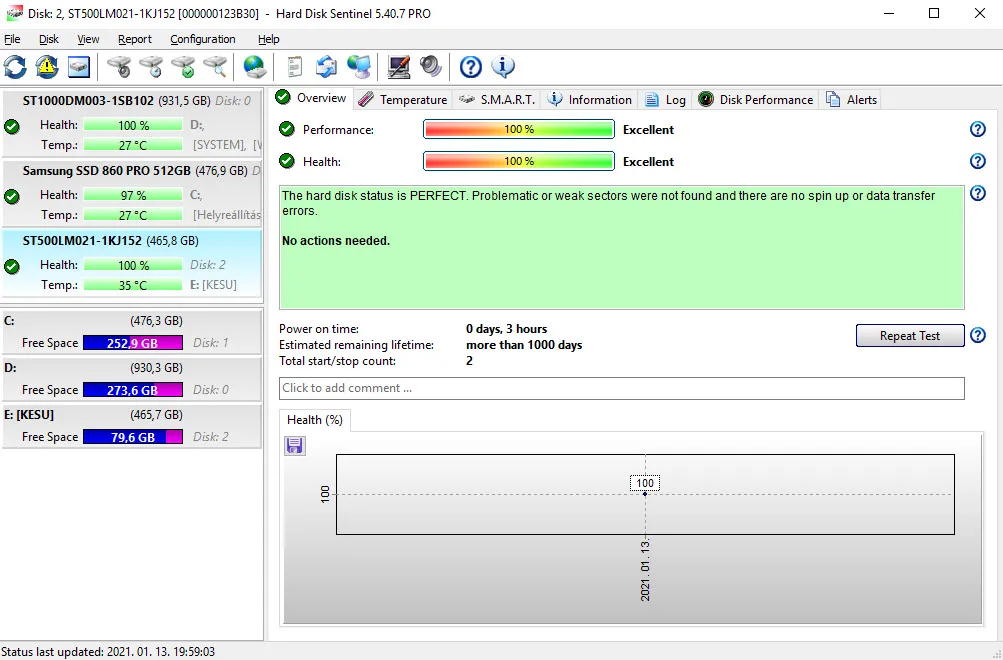Select disk ST500LM021-1KJ152 in the list
Image resolution: width=1003 pixels, height=660 pixels.
132,263
